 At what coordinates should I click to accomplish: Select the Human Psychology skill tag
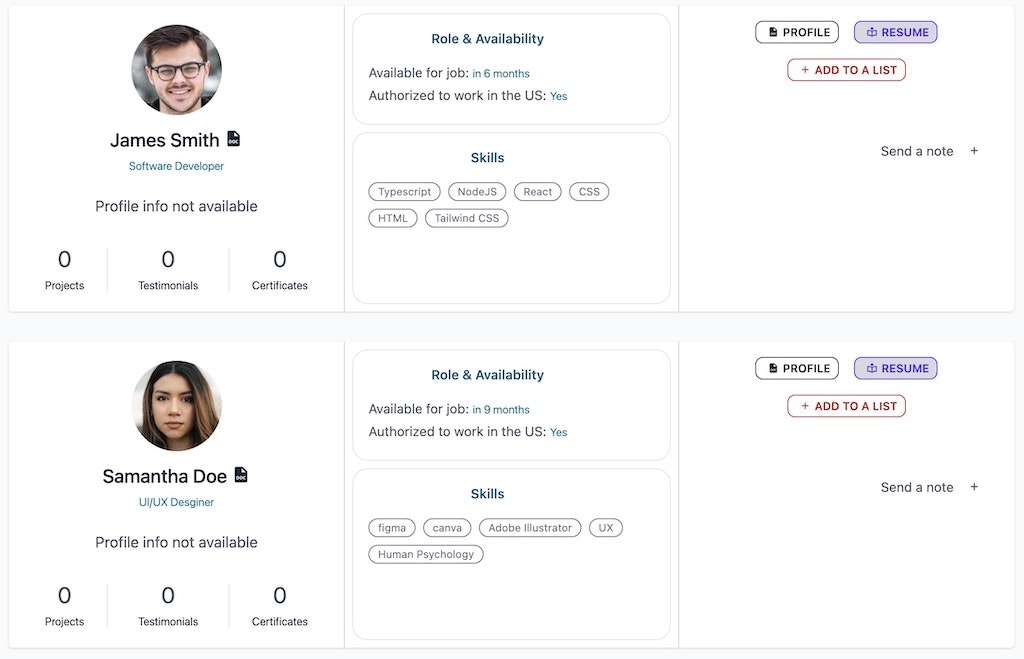tap(426, 555)
